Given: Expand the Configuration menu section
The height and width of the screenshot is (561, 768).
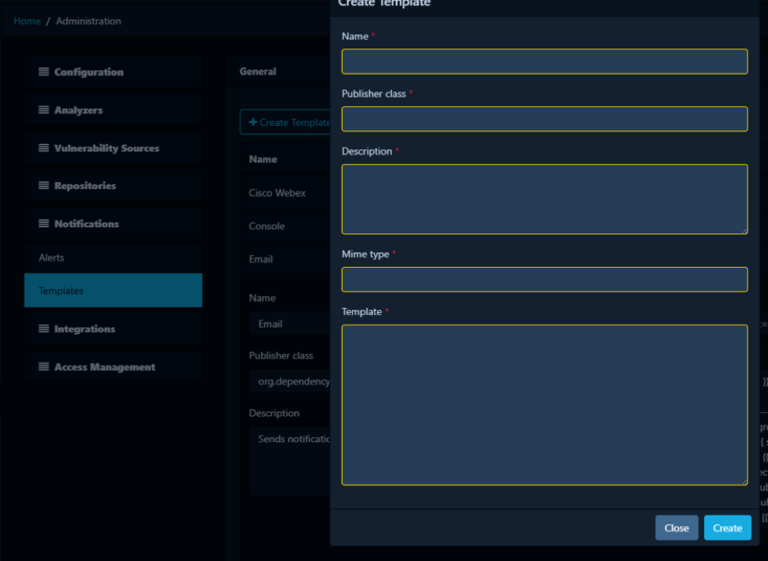Looking at the screenshot, I should [x=113, y=72].
